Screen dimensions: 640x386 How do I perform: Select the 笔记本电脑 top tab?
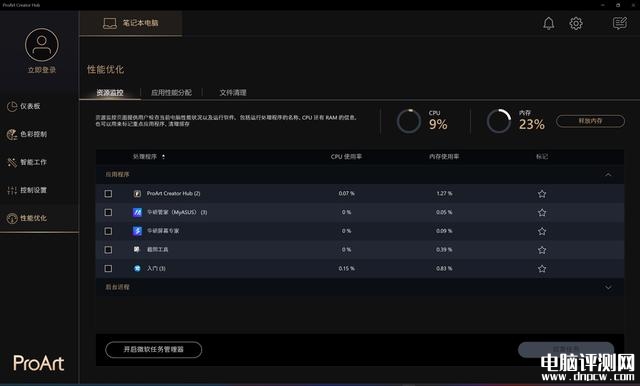click(131, 23)
